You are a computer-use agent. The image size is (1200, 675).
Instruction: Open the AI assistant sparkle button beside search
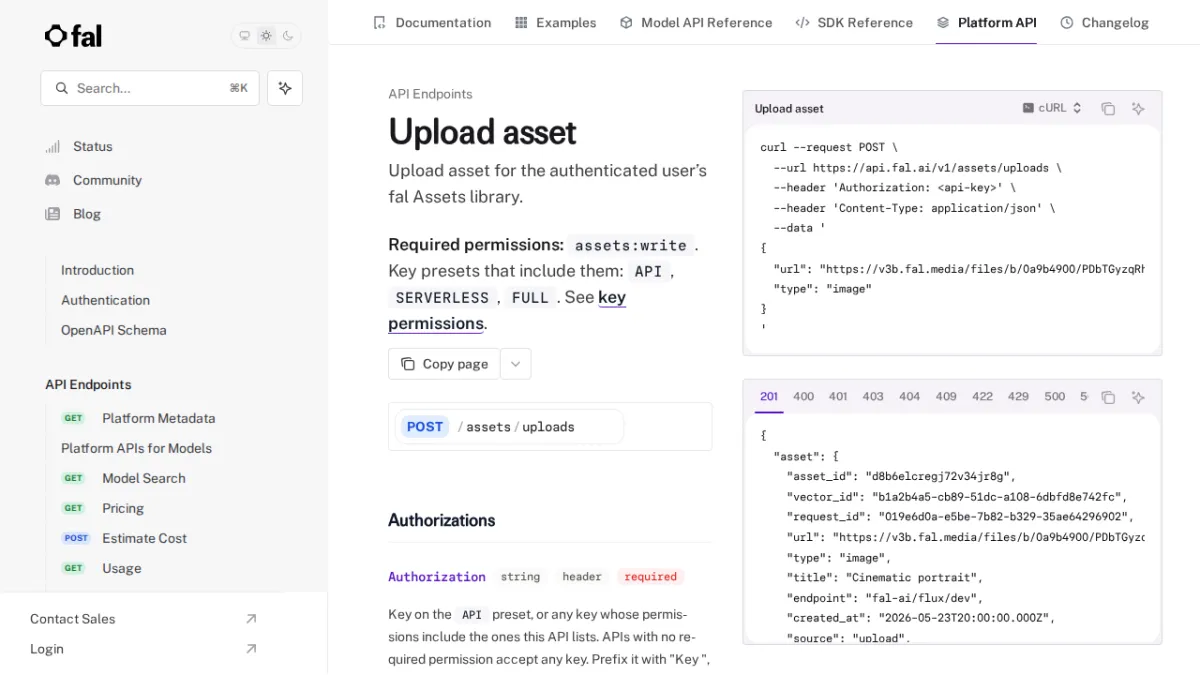pos(285,88)
